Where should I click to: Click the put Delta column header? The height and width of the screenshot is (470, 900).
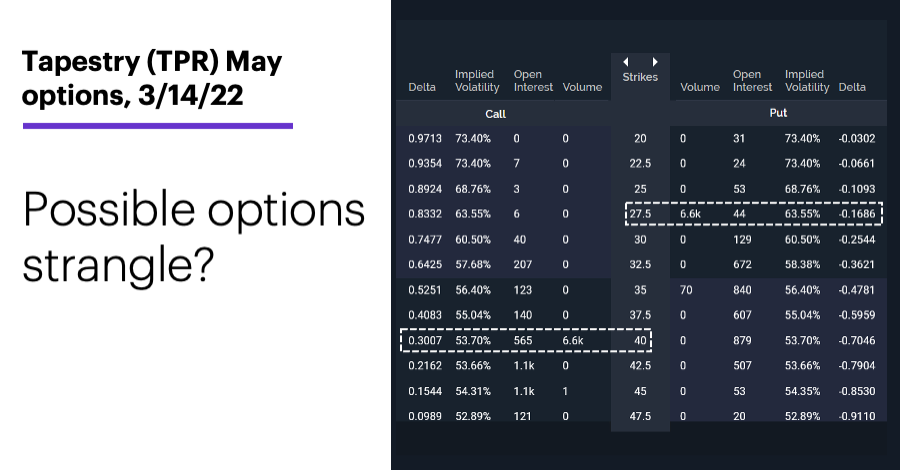(x=852, y=87)
